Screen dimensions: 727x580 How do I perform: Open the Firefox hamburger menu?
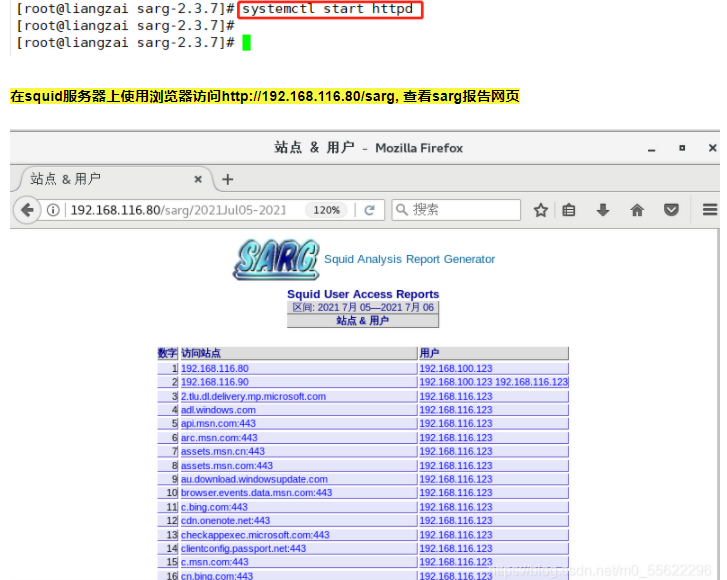click(710, 210)
